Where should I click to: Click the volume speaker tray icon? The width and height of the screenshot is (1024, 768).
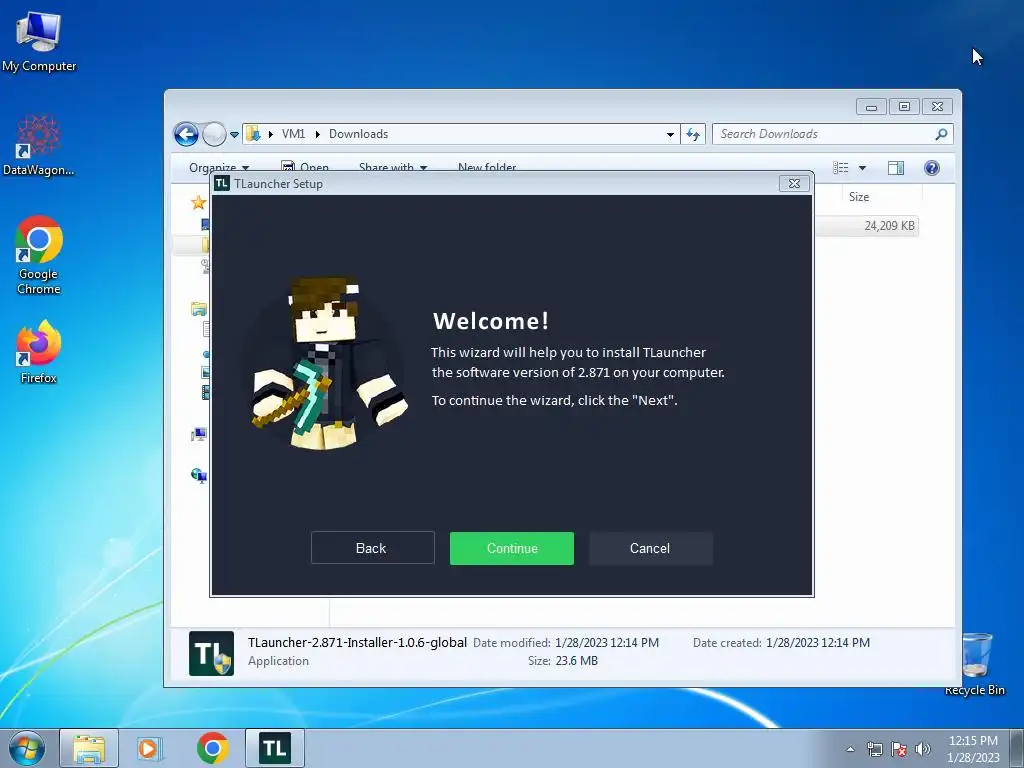point(922,749)
